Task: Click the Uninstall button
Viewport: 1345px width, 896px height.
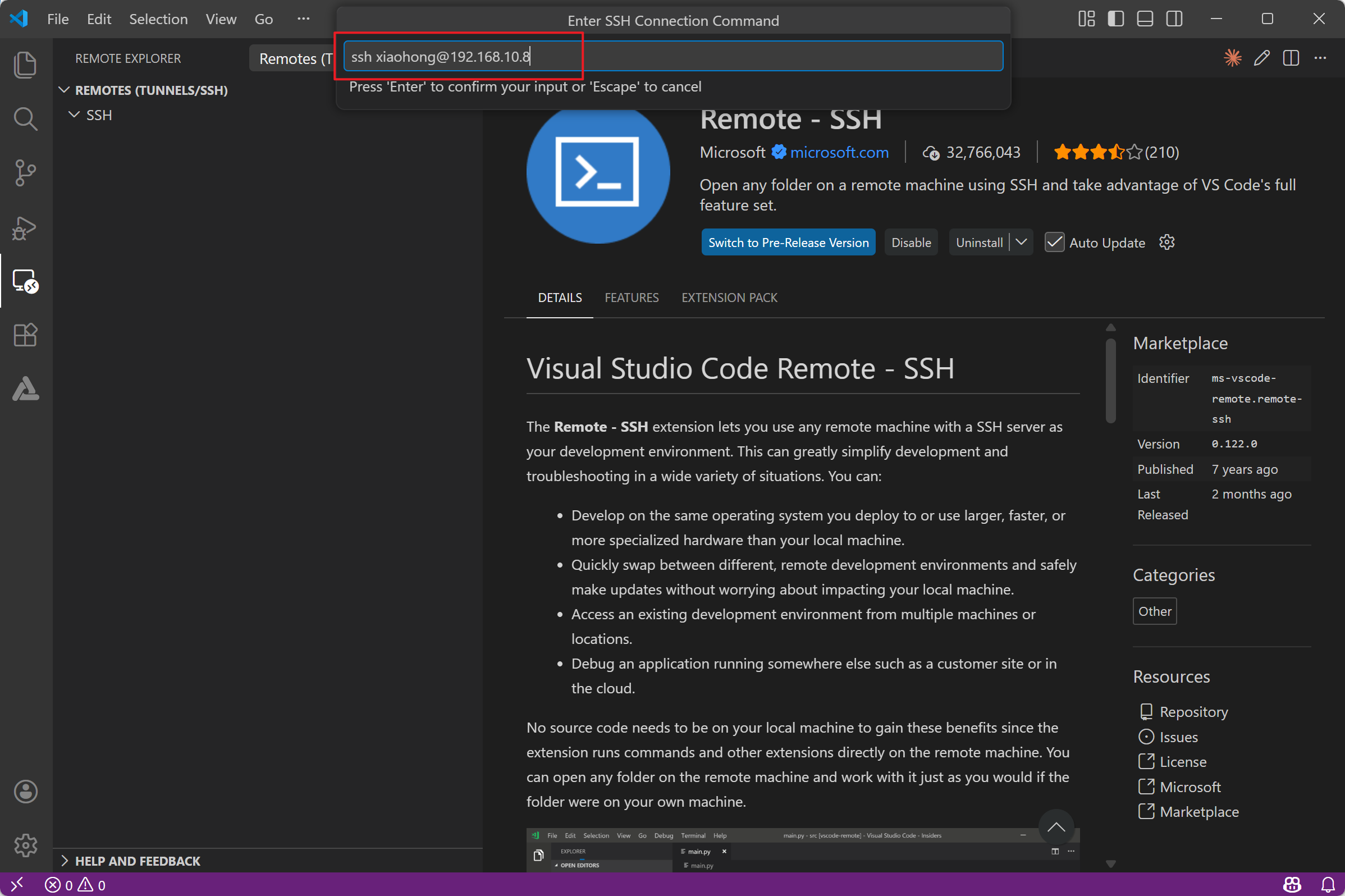Action: point(980,243)
